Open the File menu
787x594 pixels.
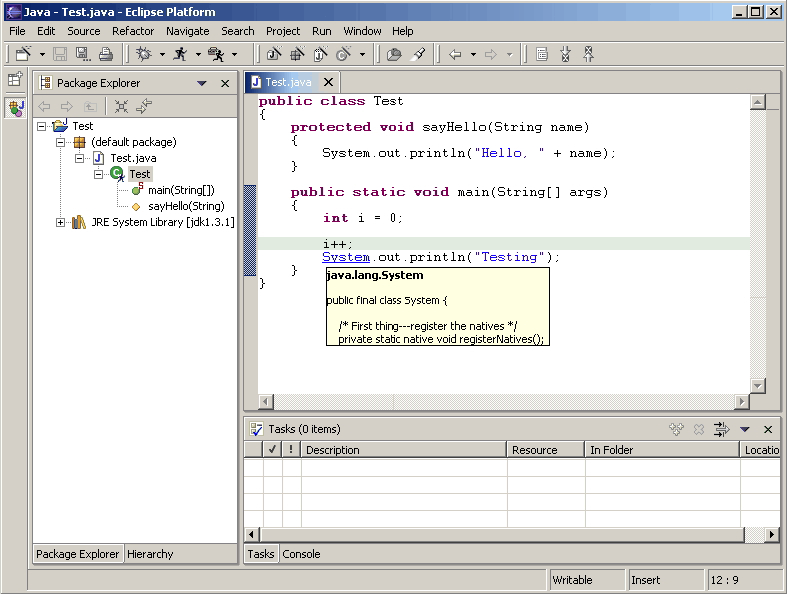[17, 31]
